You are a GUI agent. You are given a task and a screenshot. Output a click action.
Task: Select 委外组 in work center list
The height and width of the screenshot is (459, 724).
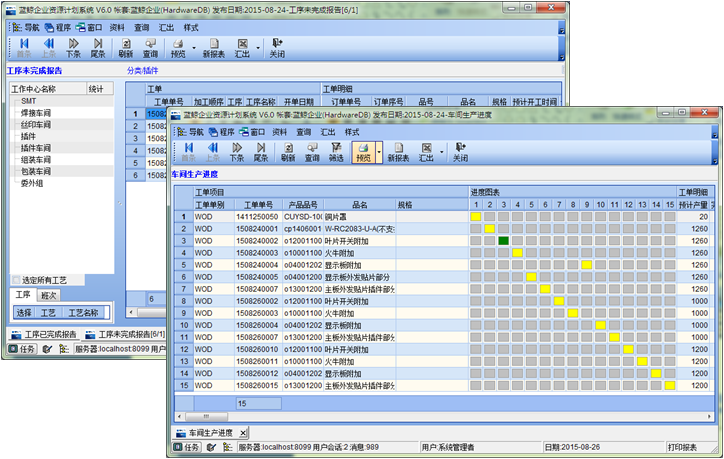tap(32, 183)
